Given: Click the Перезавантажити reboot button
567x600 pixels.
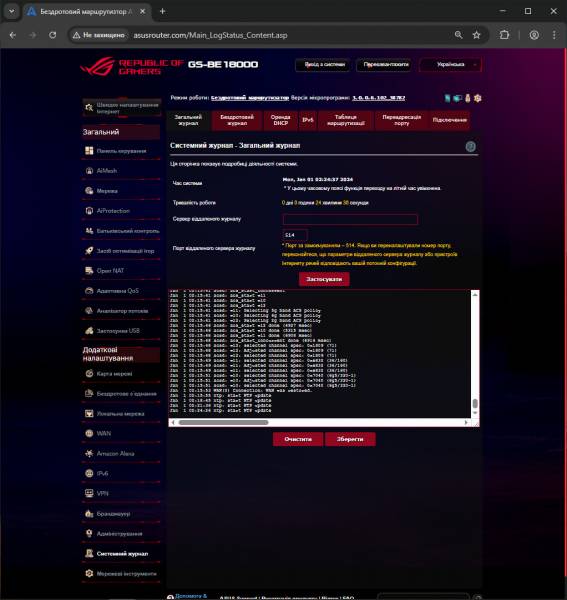Looking at the screenshot, I should pos(386,65).
